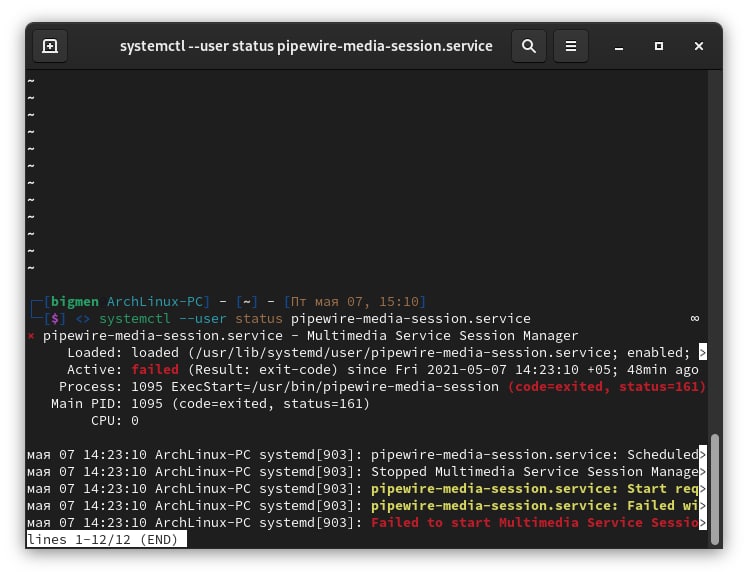Click the yellow 'Failed wi' log line
This screenshot has width=748, height=577.
pos(366,505)
